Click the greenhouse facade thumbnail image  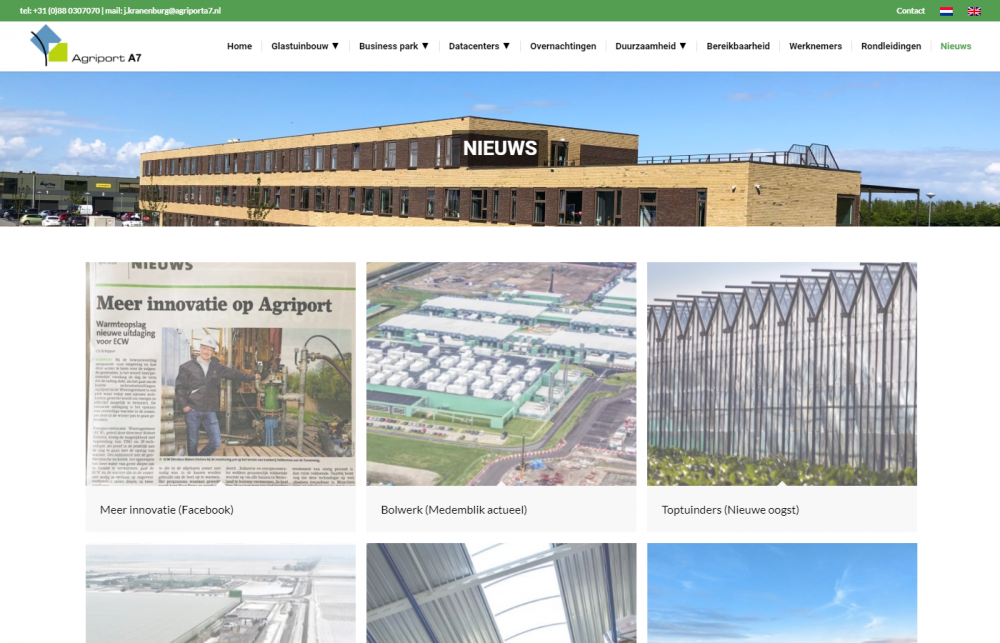(782, 374)
